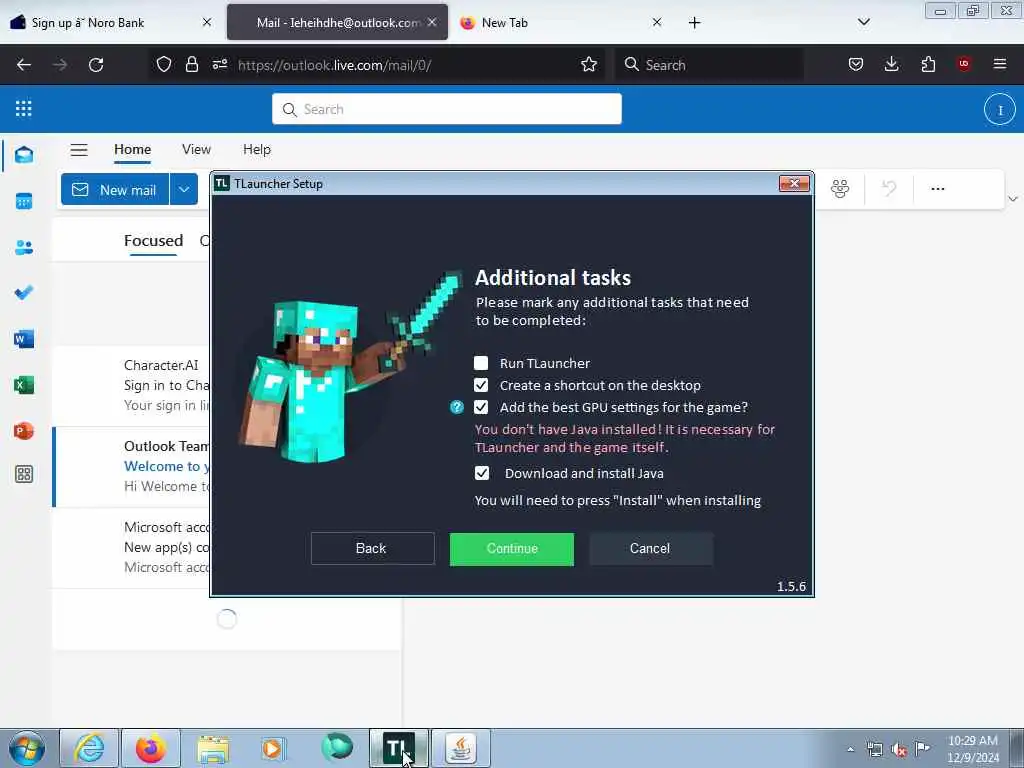Open the Mail icon in Outlook sidebar
The height and width of the screenshot is (768, 1024).
point(24,155)
